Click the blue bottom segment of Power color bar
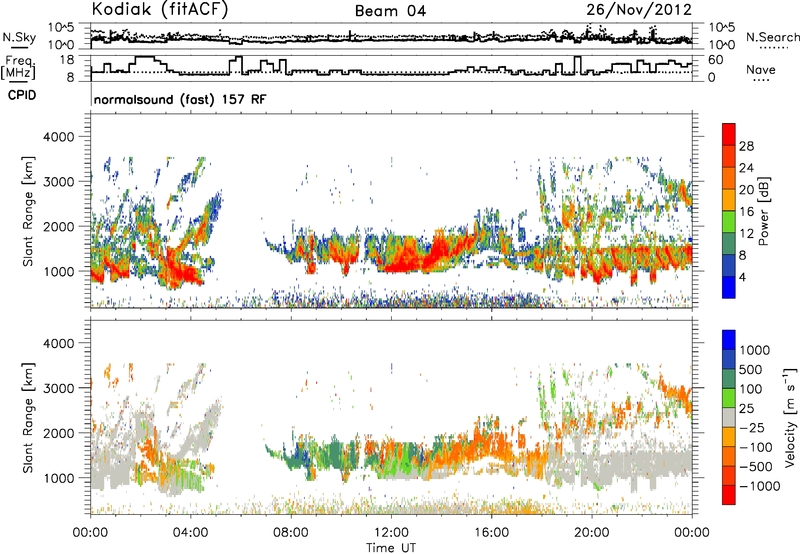This screenshot has height=554, width=800. 729,287
